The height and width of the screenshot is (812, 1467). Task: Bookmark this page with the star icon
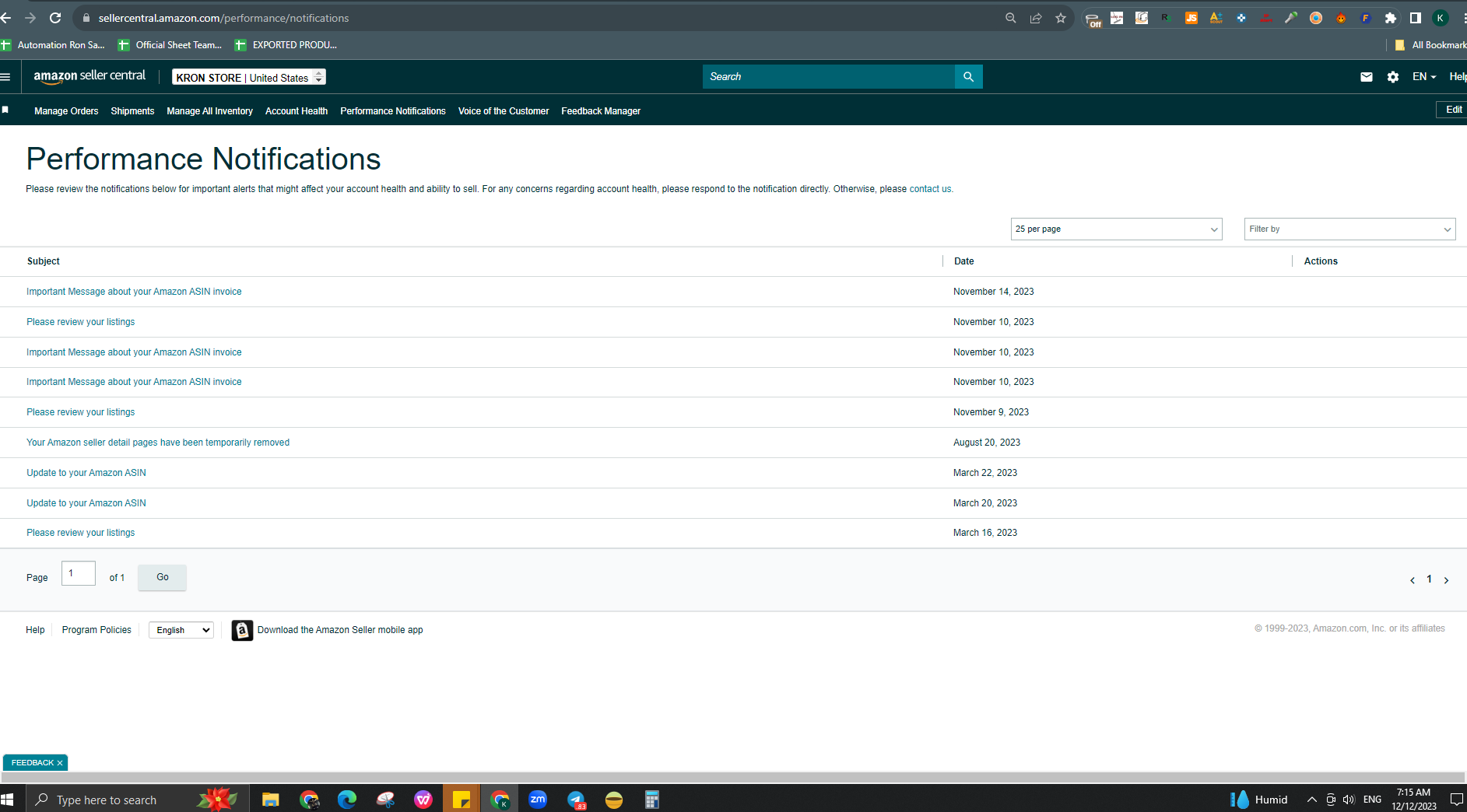tap(1061, 18)
